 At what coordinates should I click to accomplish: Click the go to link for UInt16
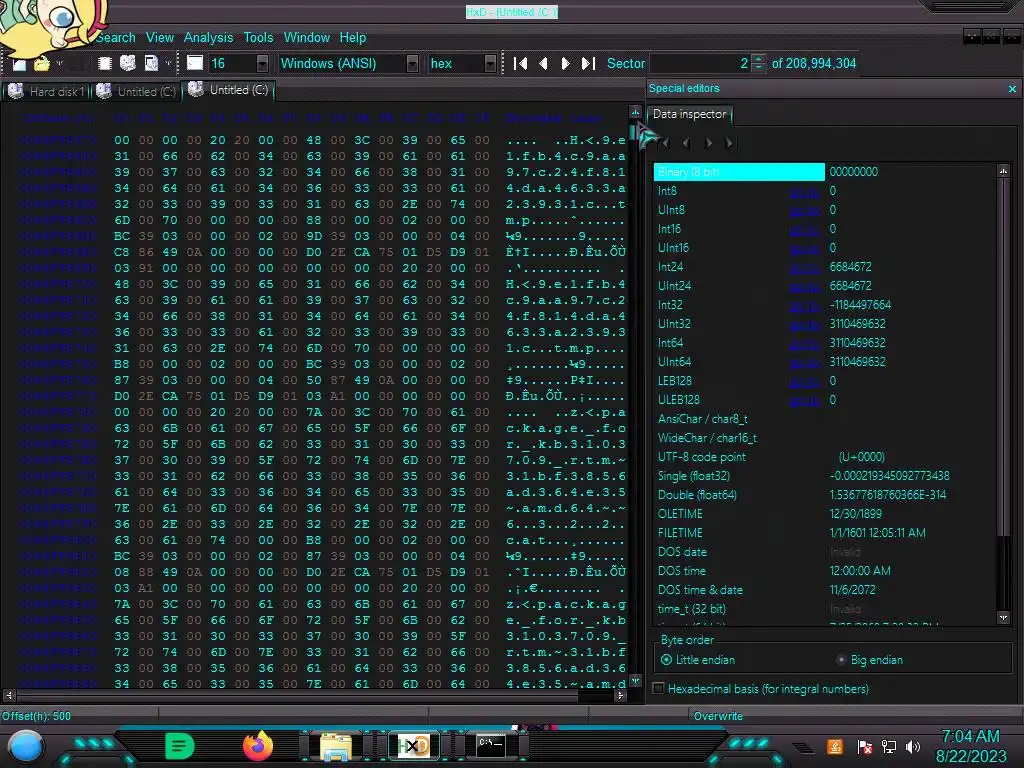804,248
